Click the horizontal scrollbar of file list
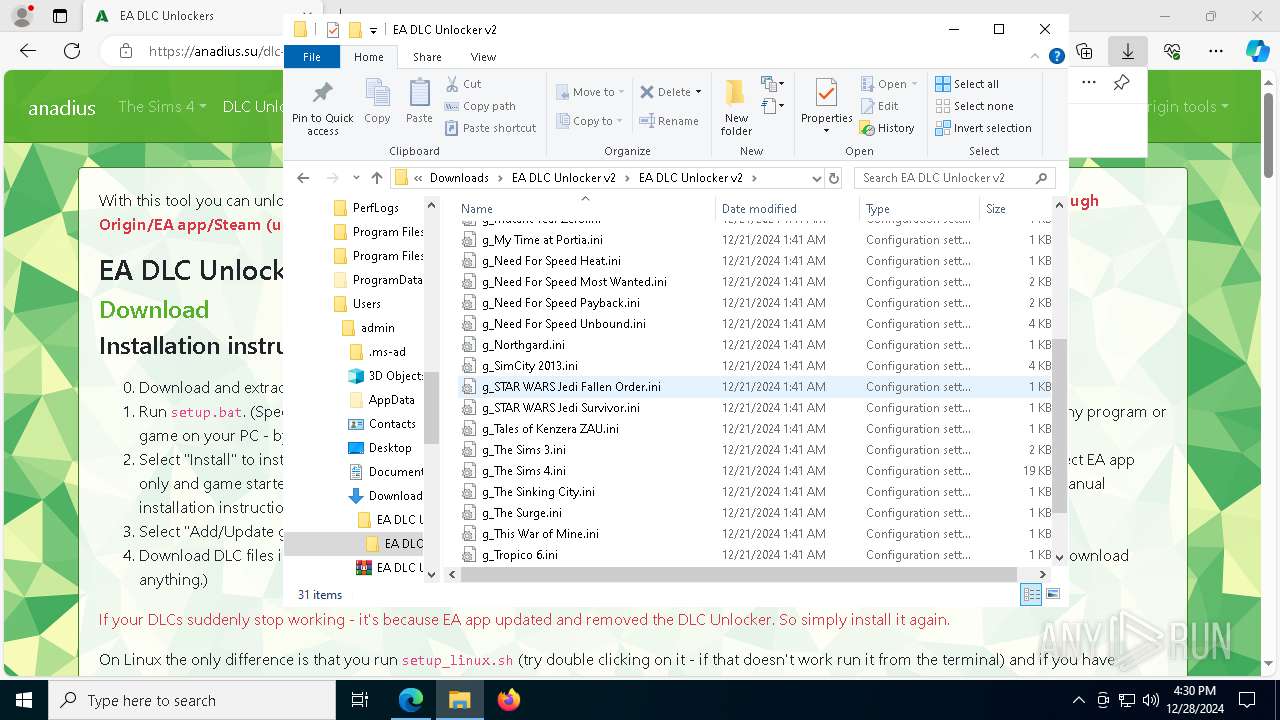Image resolution: width=1280 pixels, height=720 pixels. point(740,575)
